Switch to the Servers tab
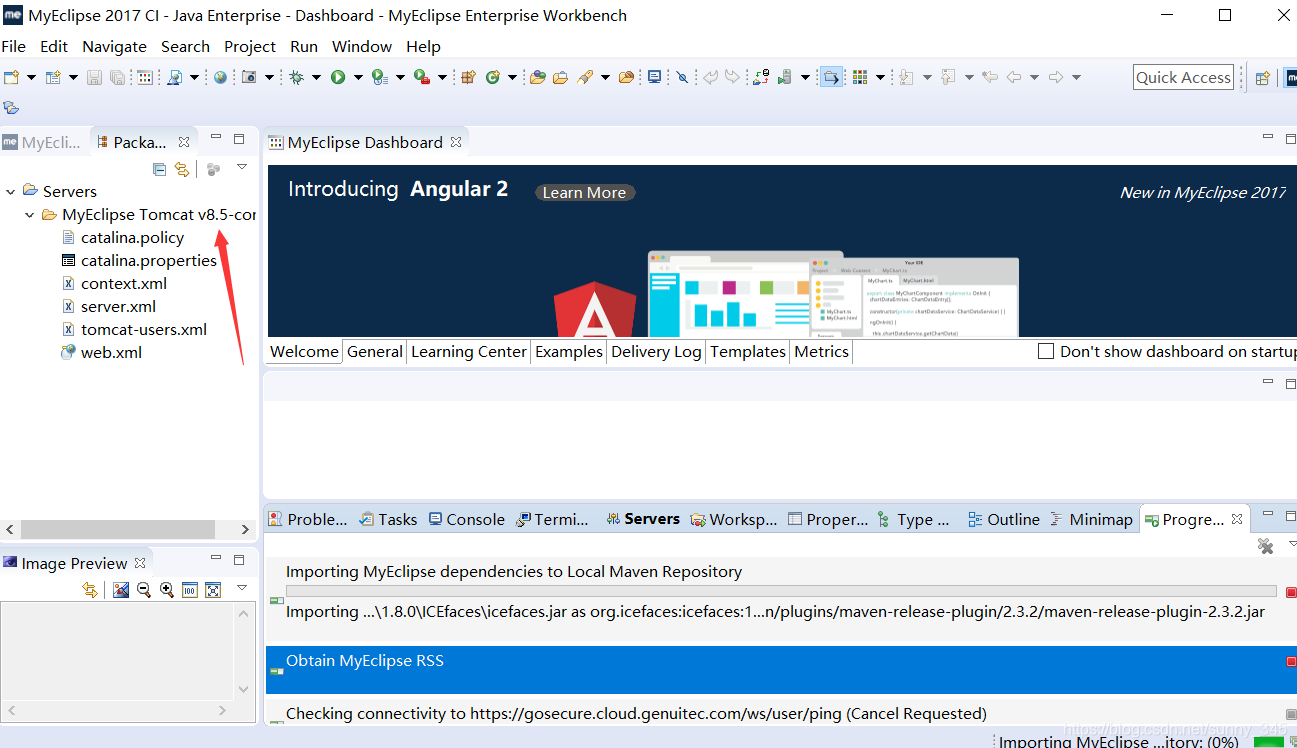Image resolution: width=1297 pixels, height=748 pixels. (642, 519)
